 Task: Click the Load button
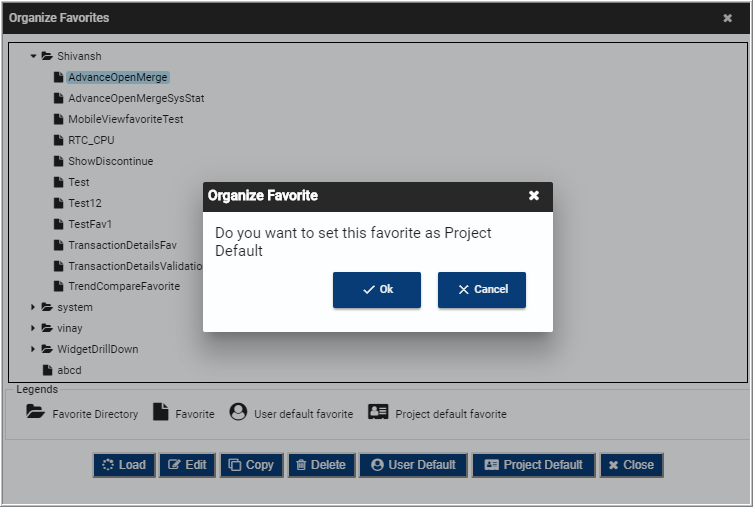[124, 465]
